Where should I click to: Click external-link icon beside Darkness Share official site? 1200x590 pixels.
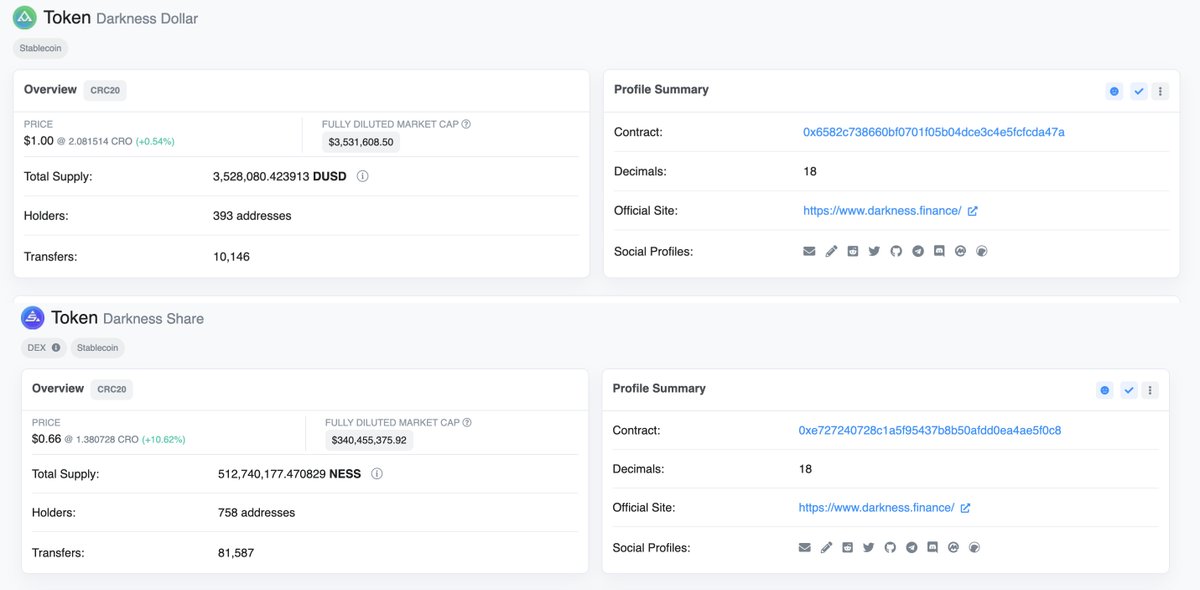pos(965,508)
